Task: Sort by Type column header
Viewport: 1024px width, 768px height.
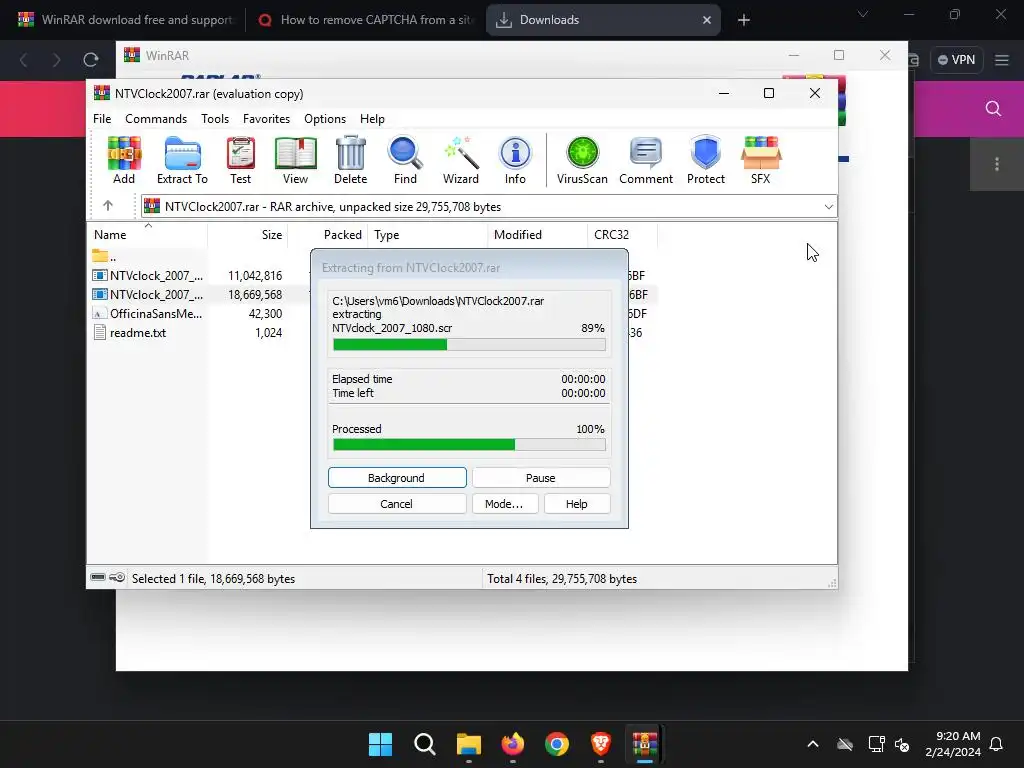Action: pos(427,234)
